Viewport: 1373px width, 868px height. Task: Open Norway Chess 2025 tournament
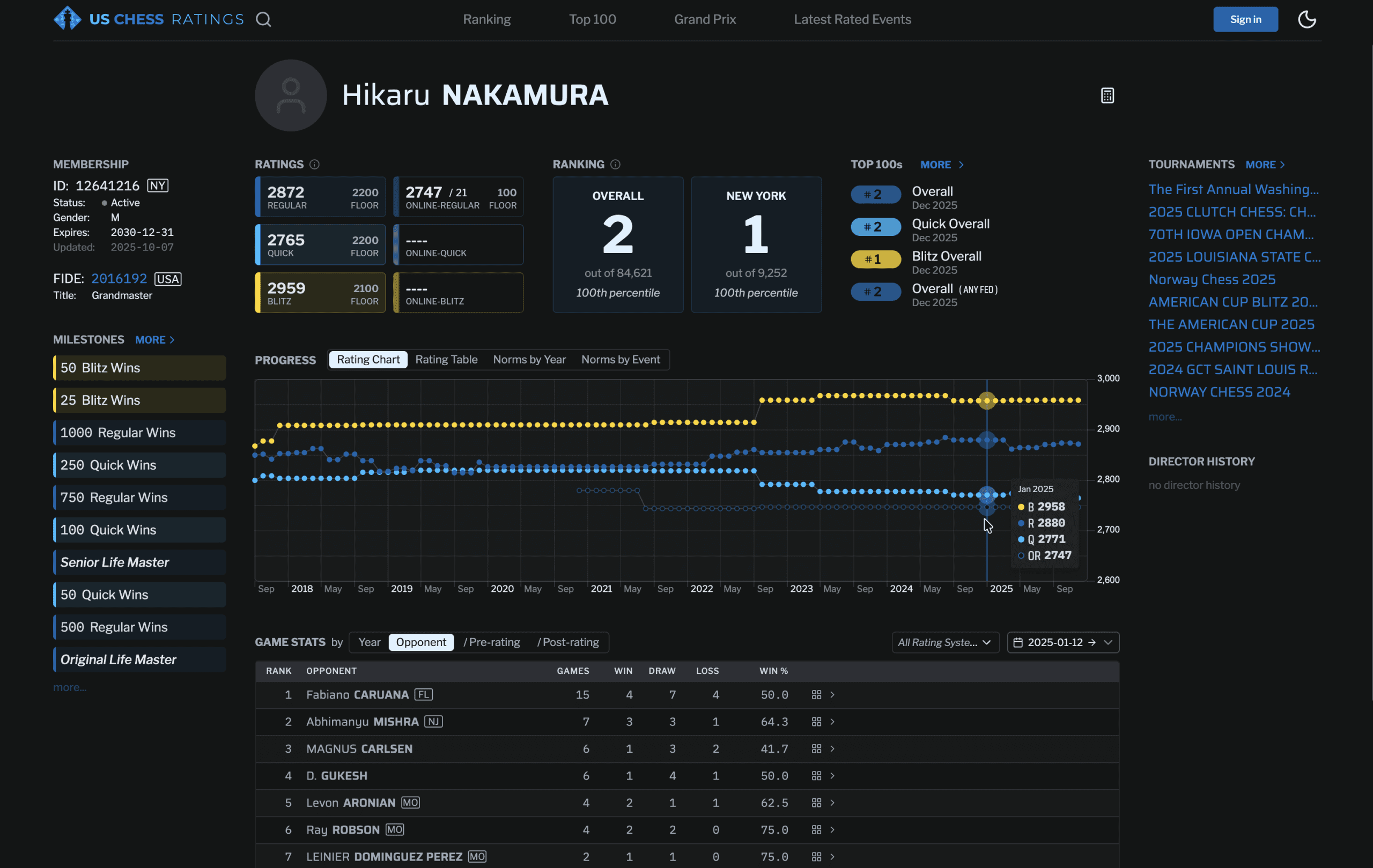(1211, 279)
